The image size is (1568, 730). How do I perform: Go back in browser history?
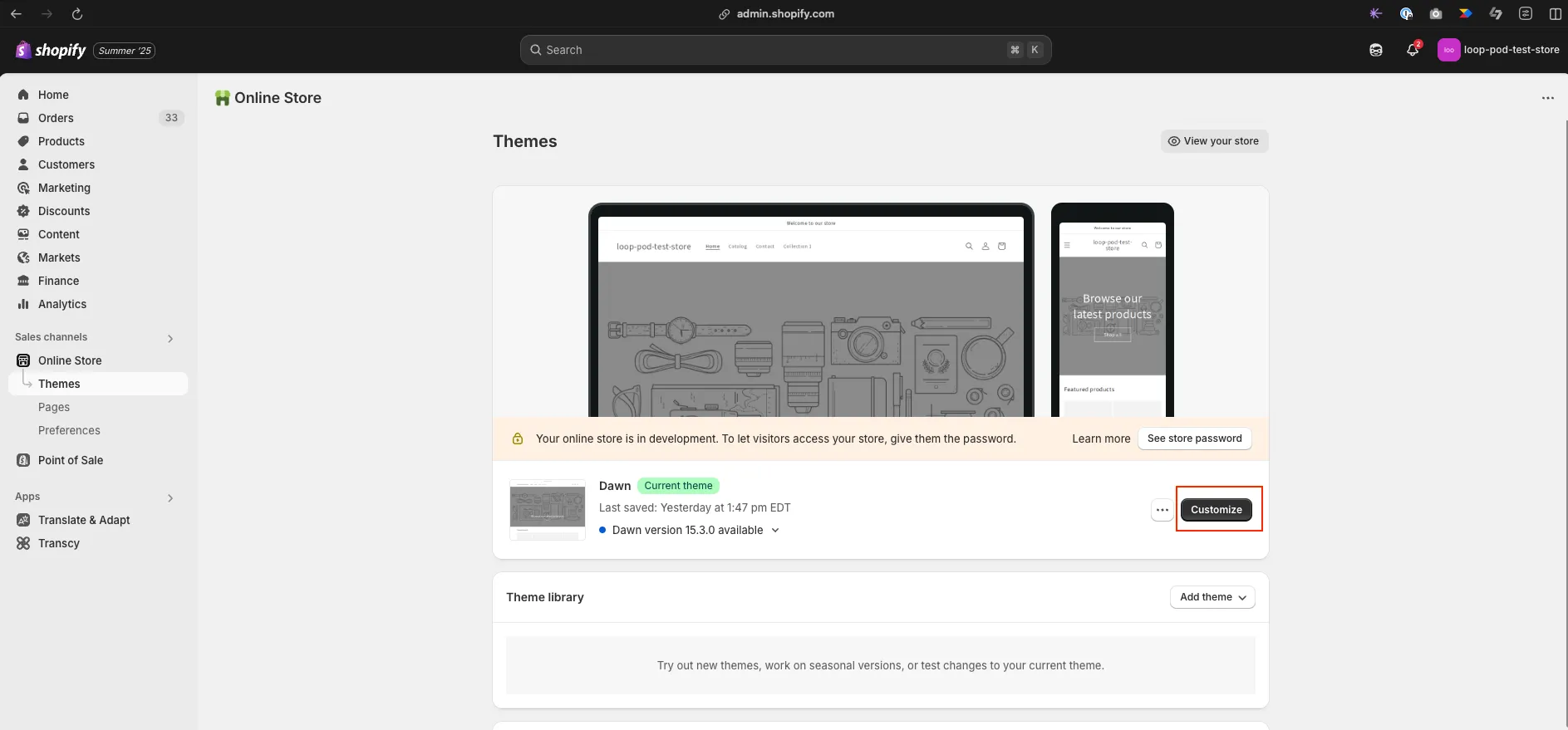tap(16, 13)
